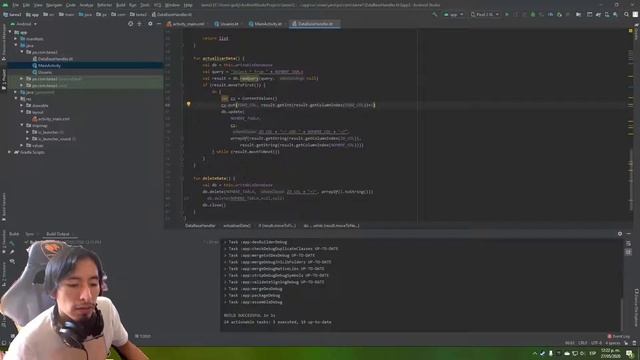This screenshot has height=360, width=640.
Task: Click inside the code editor on db.update line
Action: pyautogui.click(x=233, y=111)
